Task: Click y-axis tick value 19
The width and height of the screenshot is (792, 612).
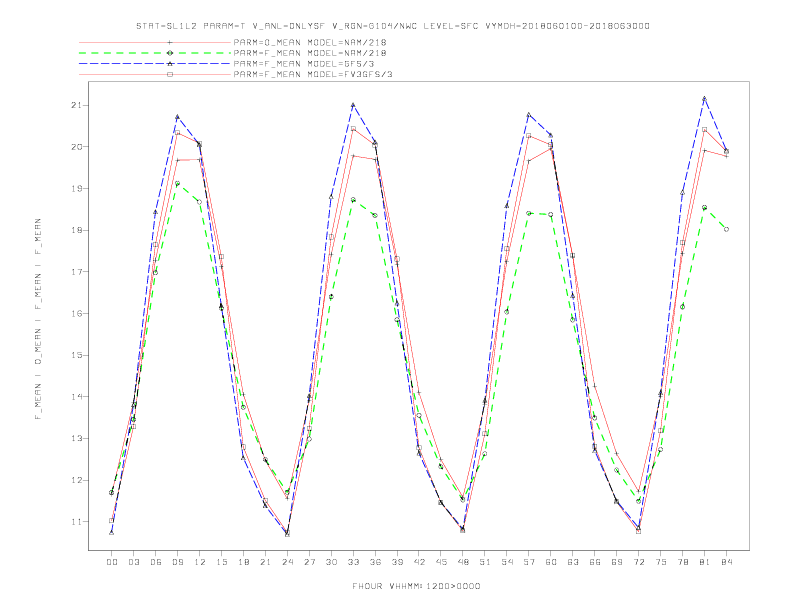Action: [76, 188]
